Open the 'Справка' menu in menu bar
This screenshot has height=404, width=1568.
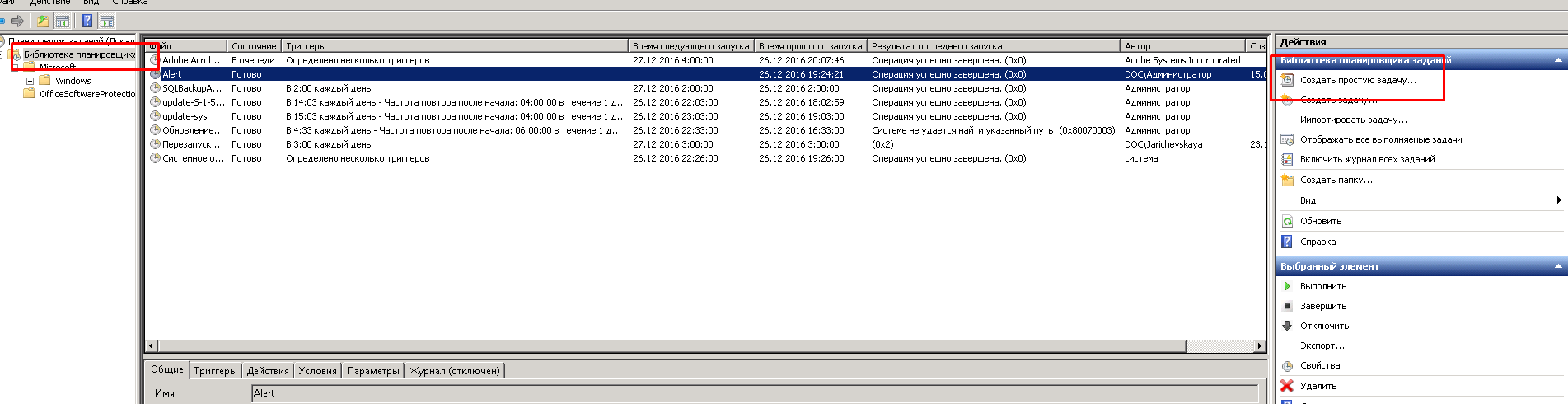pyautogui.click(x=130, y=2)
